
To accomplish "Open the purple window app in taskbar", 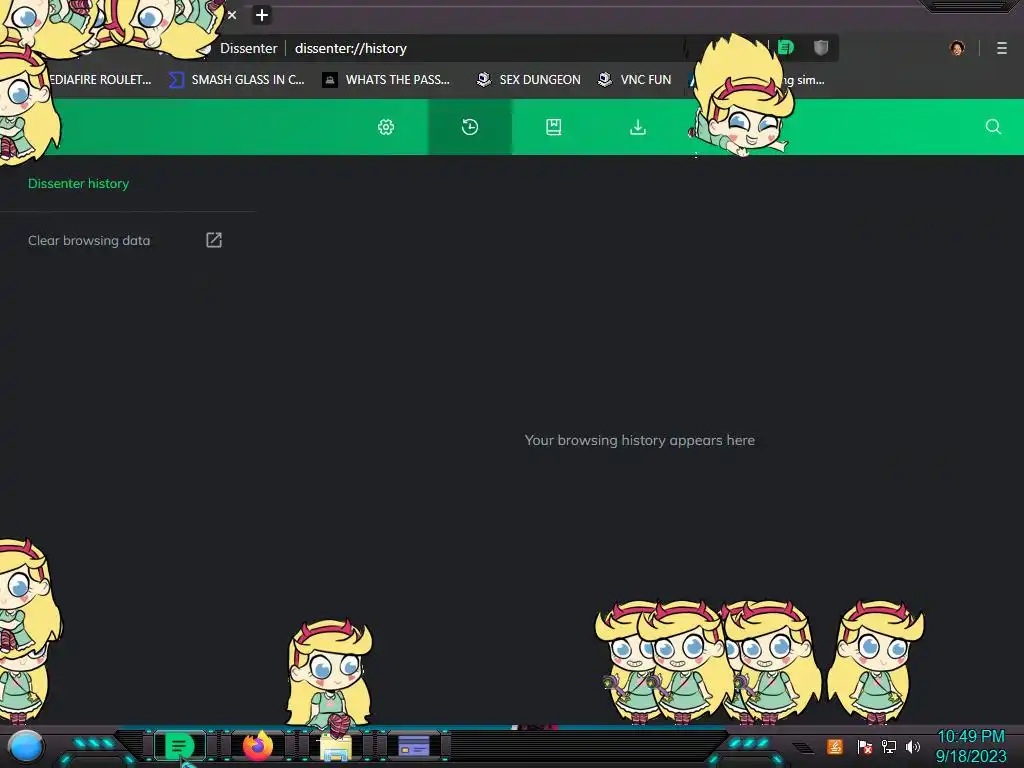I will tap(413, 746).
